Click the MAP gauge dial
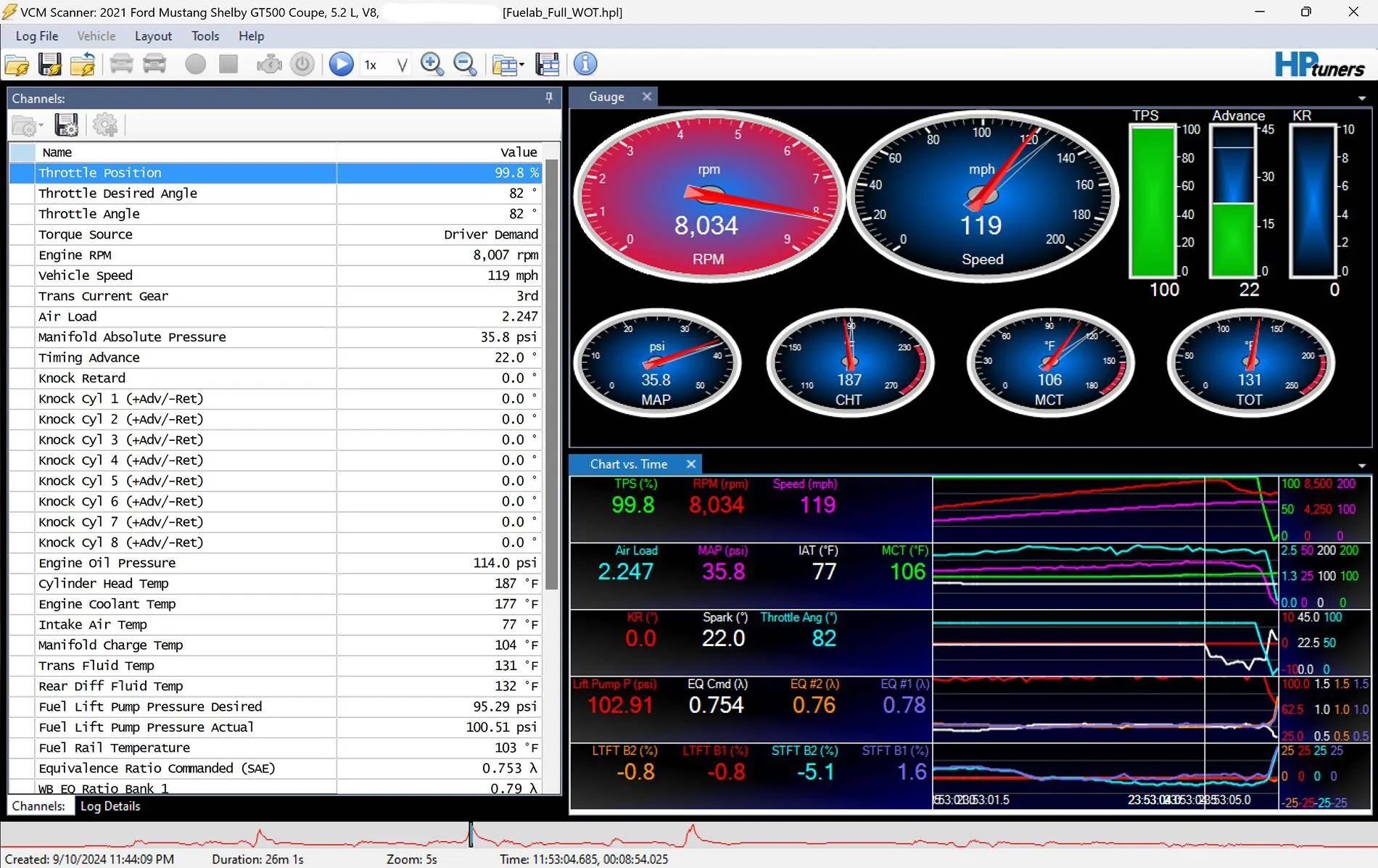Image resolution: width=1378 pixels, height=868 pixels. tap(657, 363)
